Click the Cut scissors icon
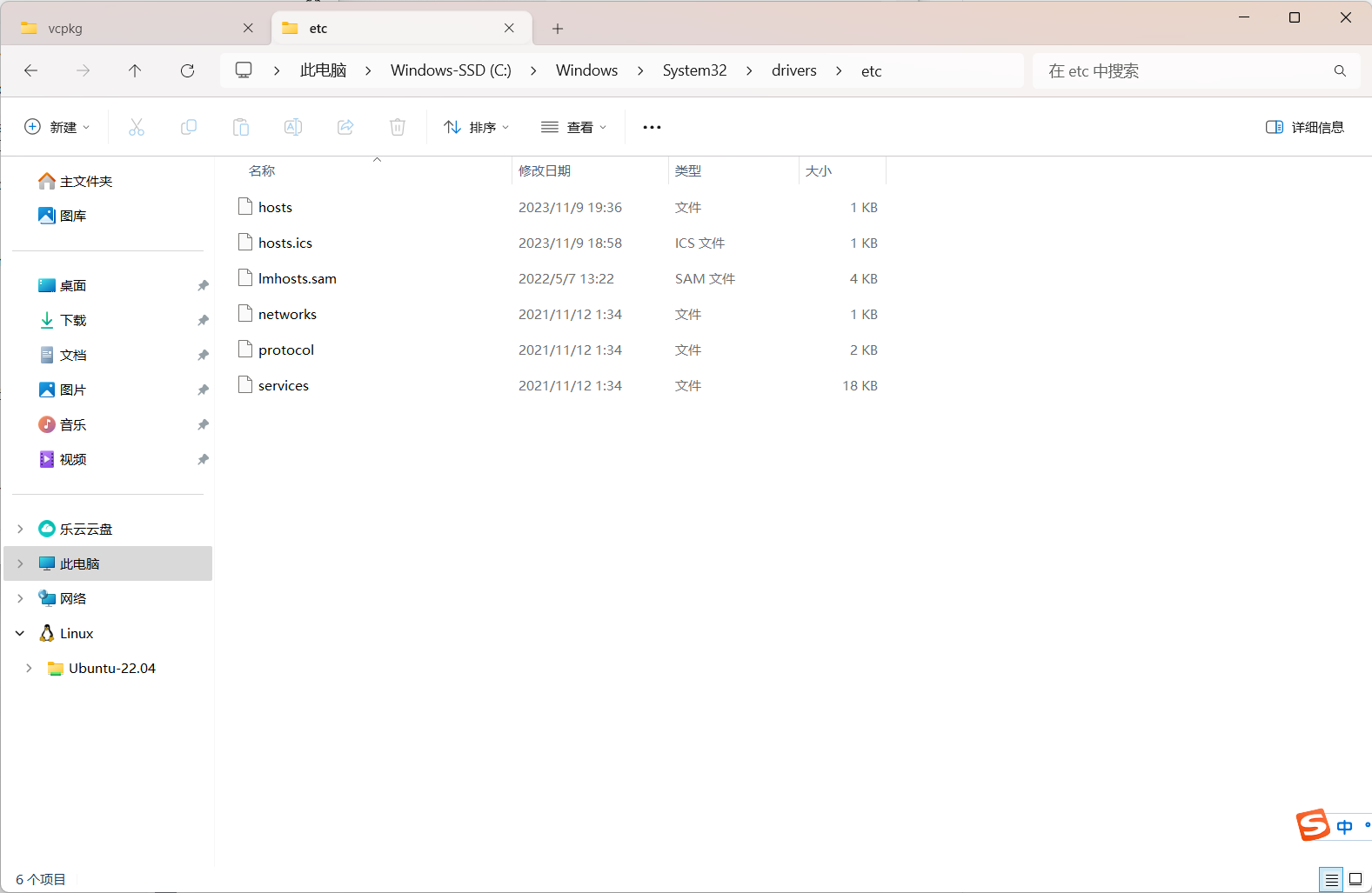 pos(137,127)
